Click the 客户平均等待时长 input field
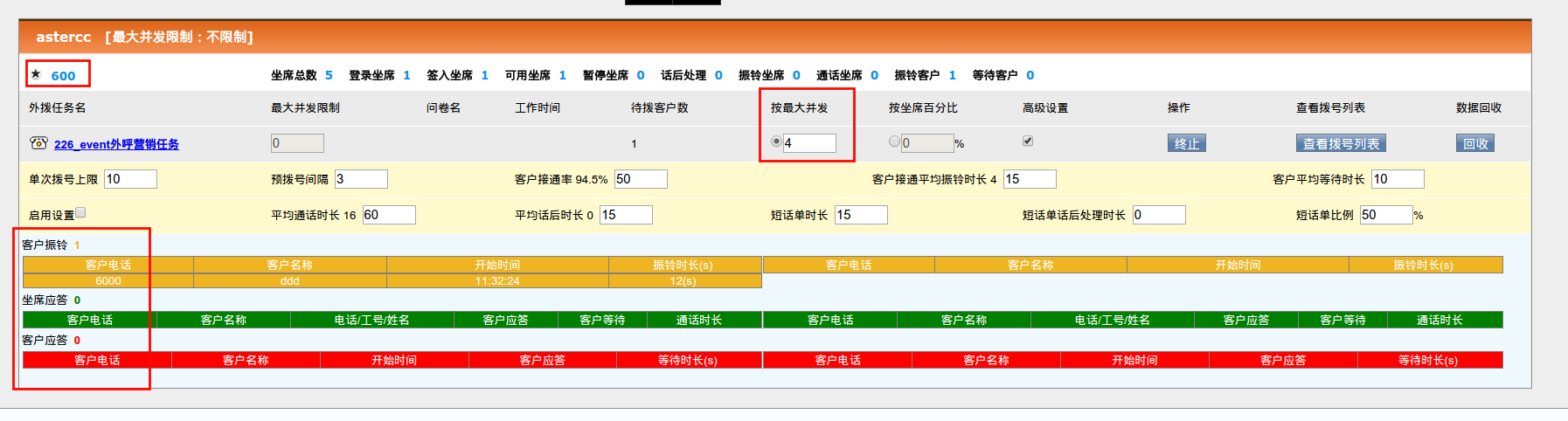 click(x=1398, y=179)
